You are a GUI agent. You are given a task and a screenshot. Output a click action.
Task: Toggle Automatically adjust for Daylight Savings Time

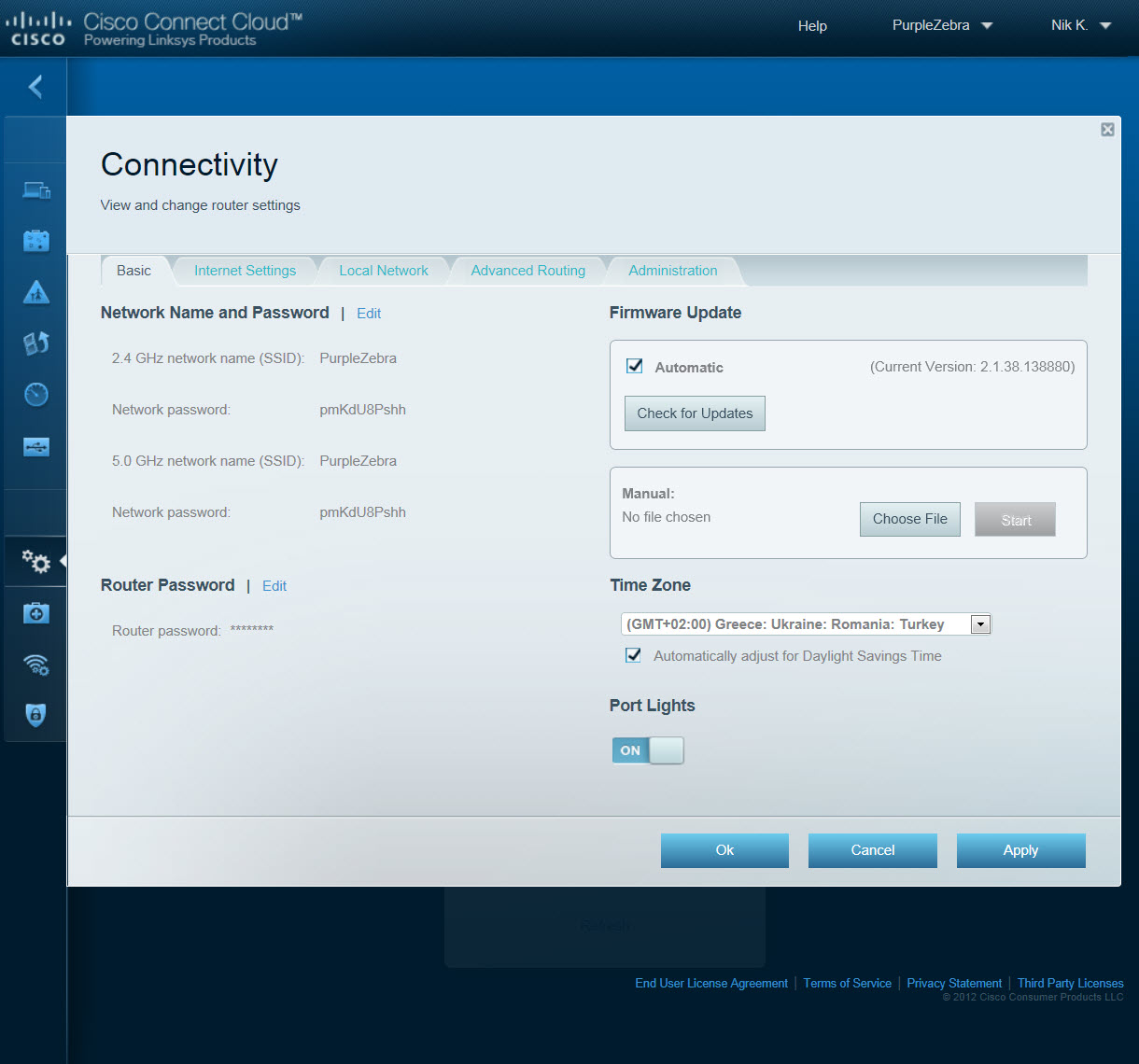[x=633, y=655]
